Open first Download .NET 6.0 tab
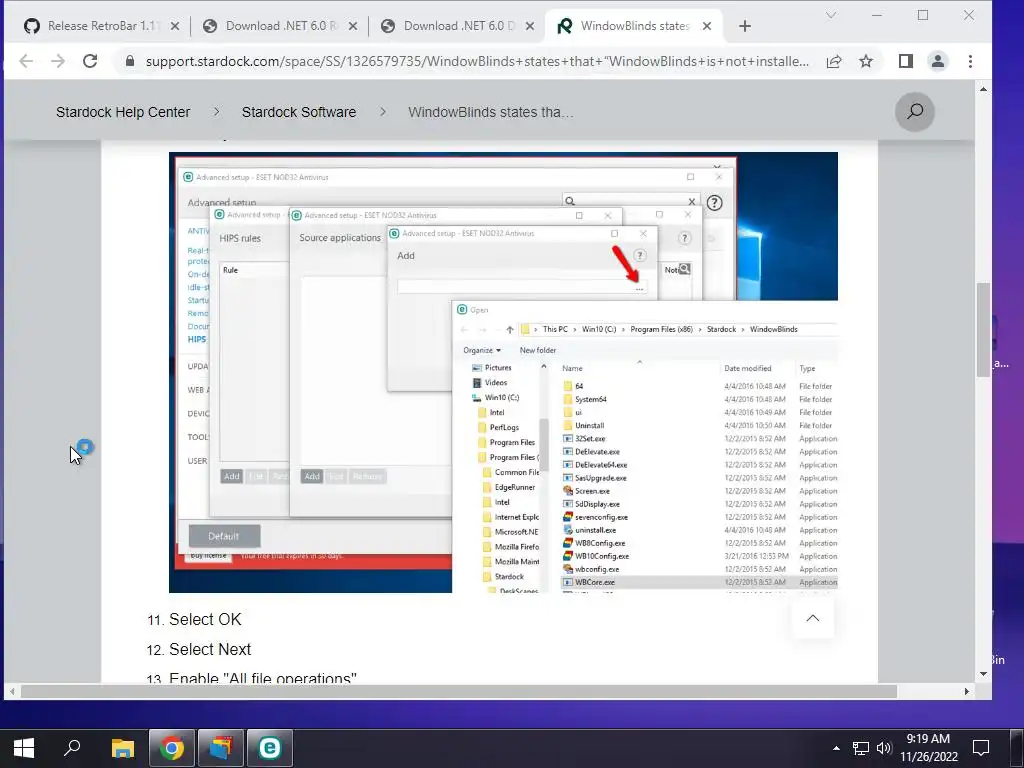 (x=280, y=26)
